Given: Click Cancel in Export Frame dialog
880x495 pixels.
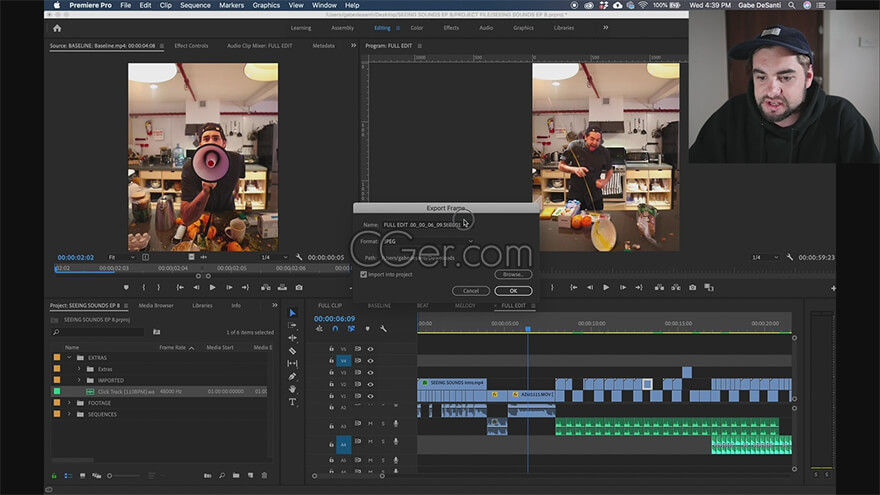Looking at the screenshot, I should [x=471, y=291].
